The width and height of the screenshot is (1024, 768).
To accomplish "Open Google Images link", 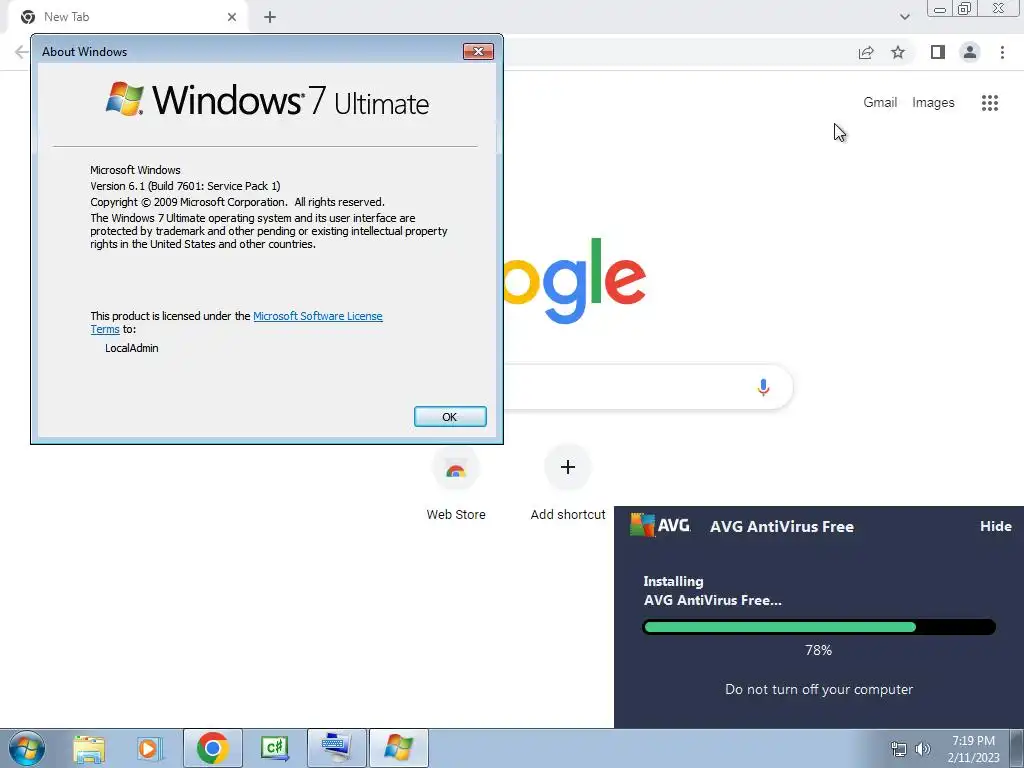I will pos(933,103).
